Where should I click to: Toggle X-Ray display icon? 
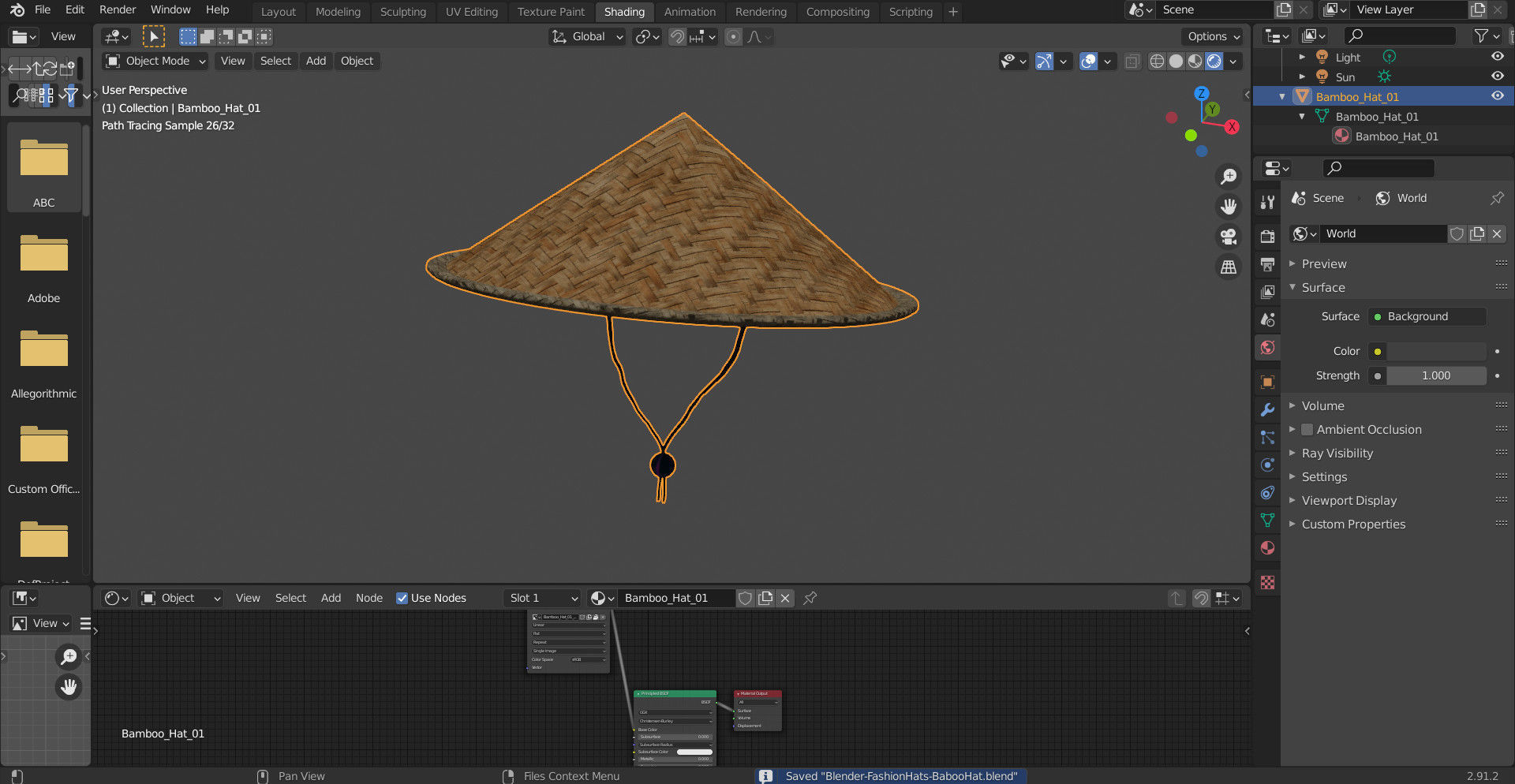tap(1132, 61)
